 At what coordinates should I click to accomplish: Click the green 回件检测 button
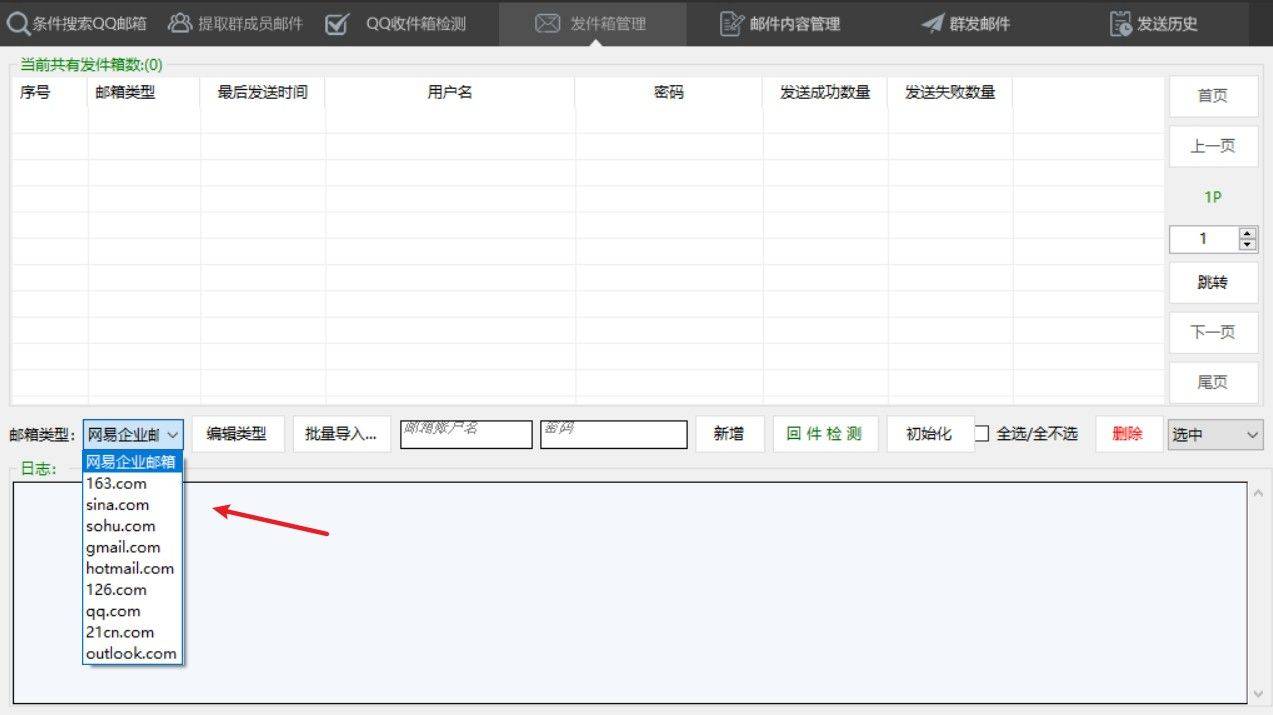click(x=824, y=434)
